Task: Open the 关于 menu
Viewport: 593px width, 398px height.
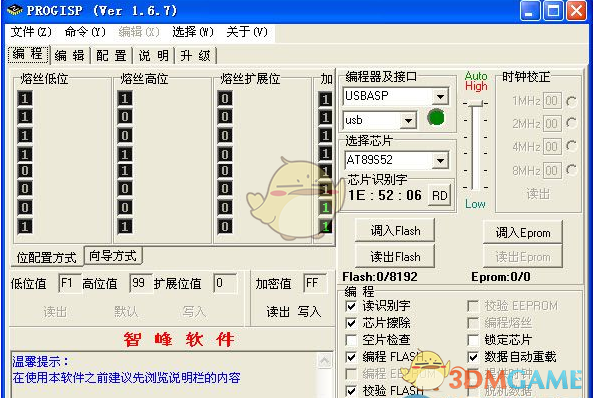Action: (x=247, y=32)
